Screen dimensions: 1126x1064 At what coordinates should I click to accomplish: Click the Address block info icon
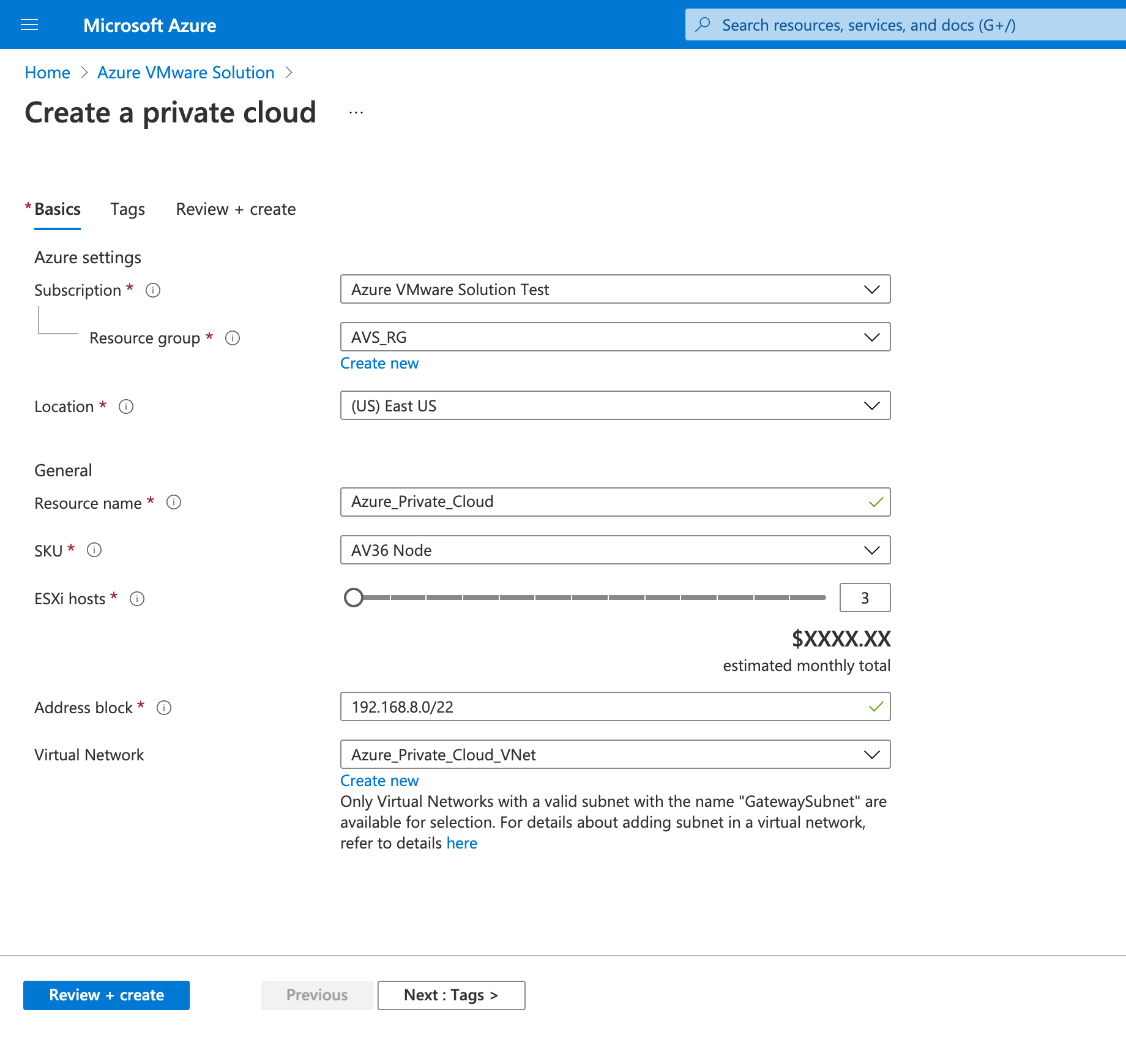click(x=164, y=708)
